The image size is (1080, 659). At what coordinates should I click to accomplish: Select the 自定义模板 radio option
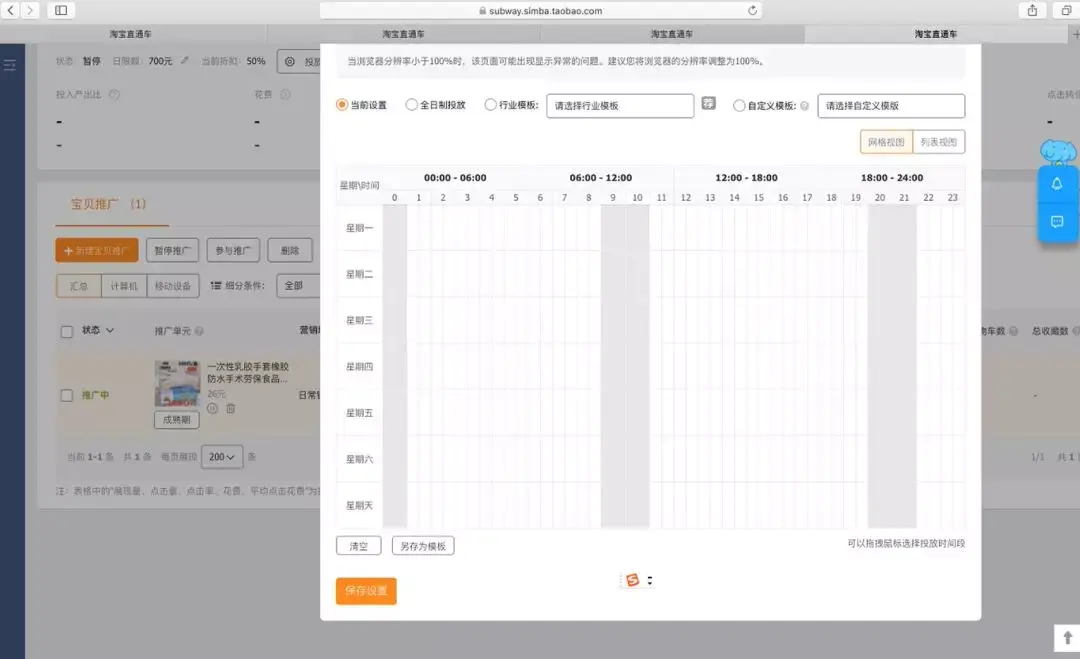pyautogui.click(x=738, y=106)
